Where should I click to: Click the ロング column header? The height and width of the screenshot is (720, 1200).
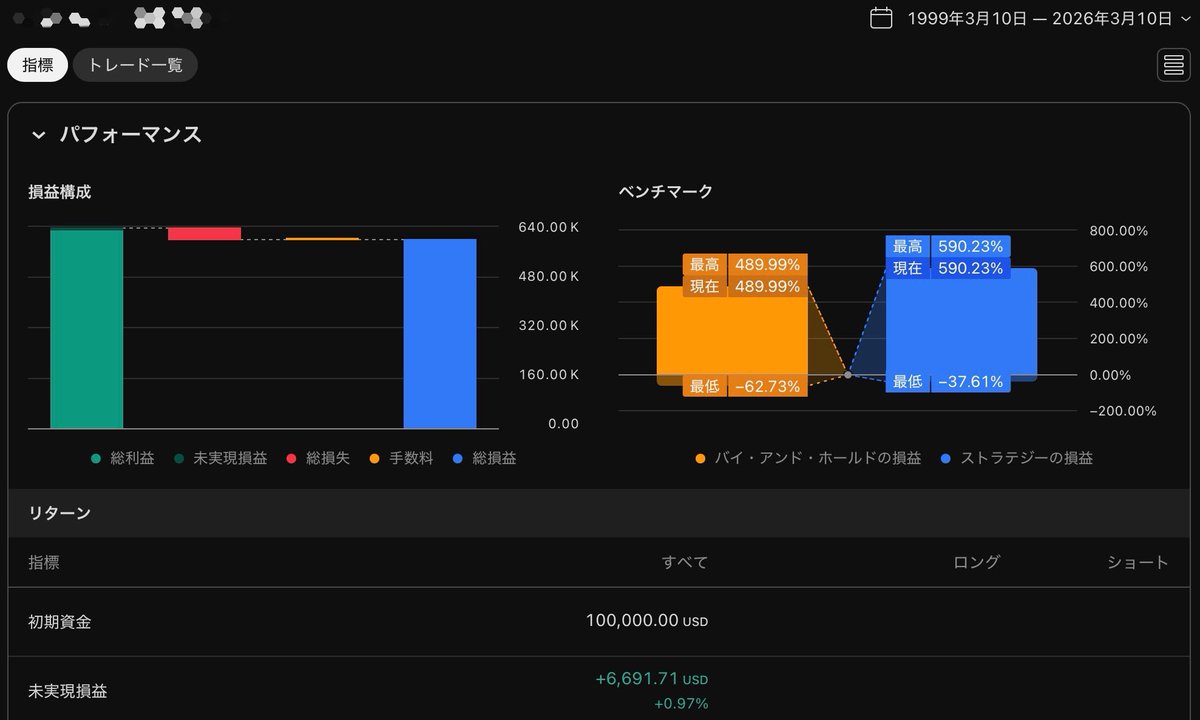click(977, 563)
